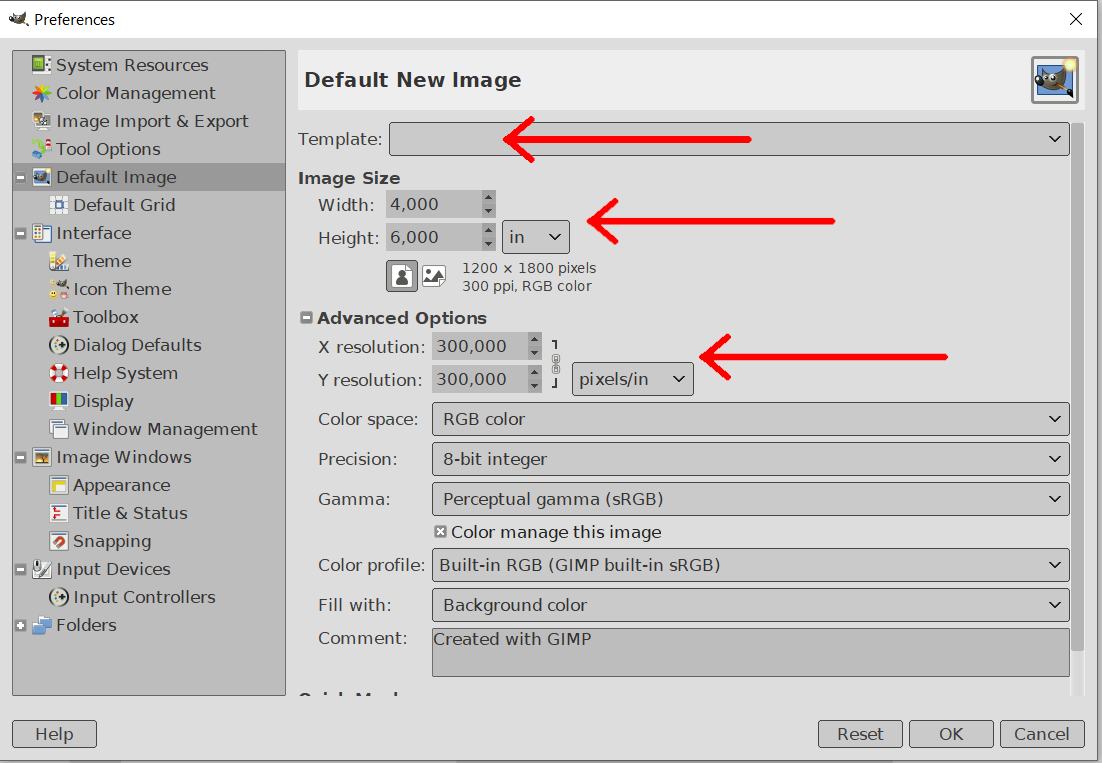The height and width of the screenshot is (763, 1102).
Task: Select Window Management label in the tree
Action: (165, 429)
